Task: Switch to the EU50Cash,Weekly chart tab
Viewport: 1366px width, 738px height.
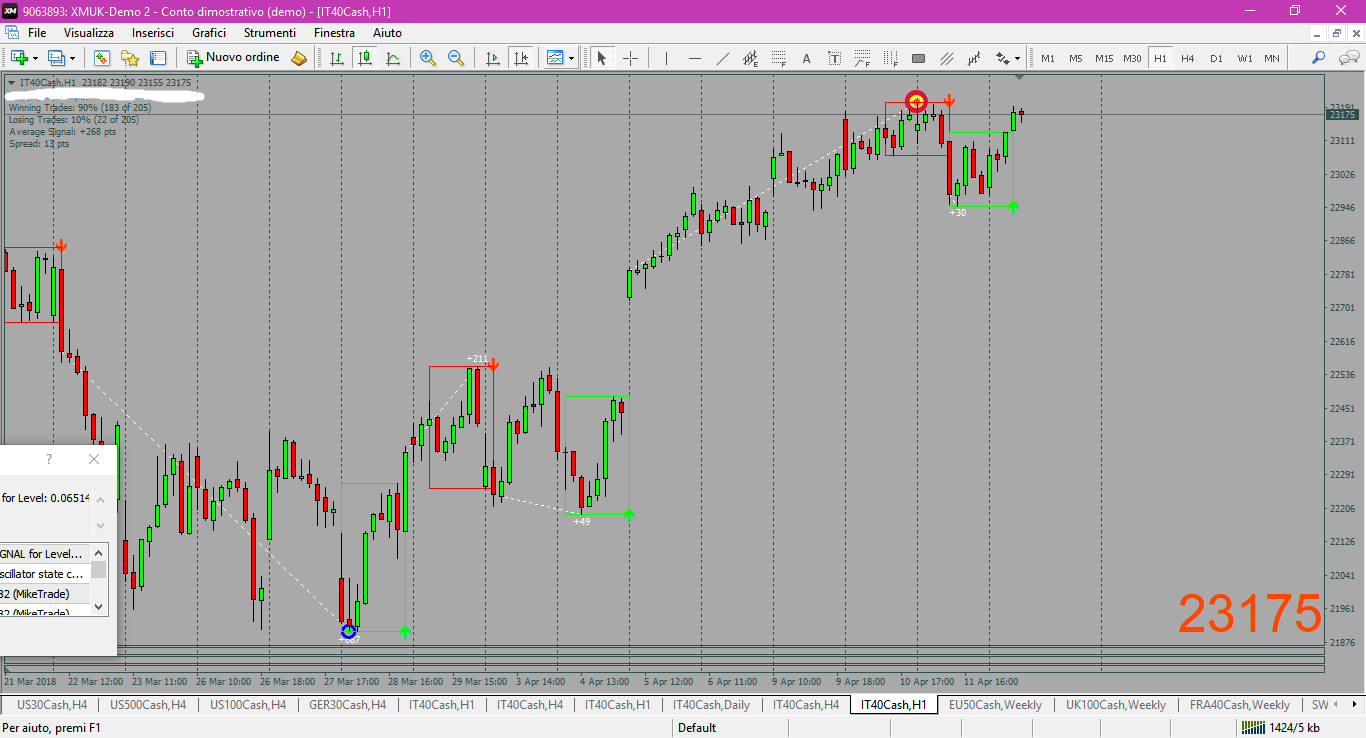Action: coord(995,705)
